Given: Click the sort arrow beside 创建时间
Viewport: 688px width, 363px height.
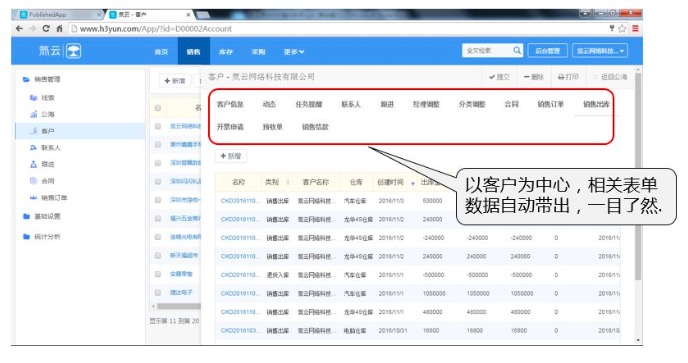Looking at the screenshot, I should coord(412,183).
